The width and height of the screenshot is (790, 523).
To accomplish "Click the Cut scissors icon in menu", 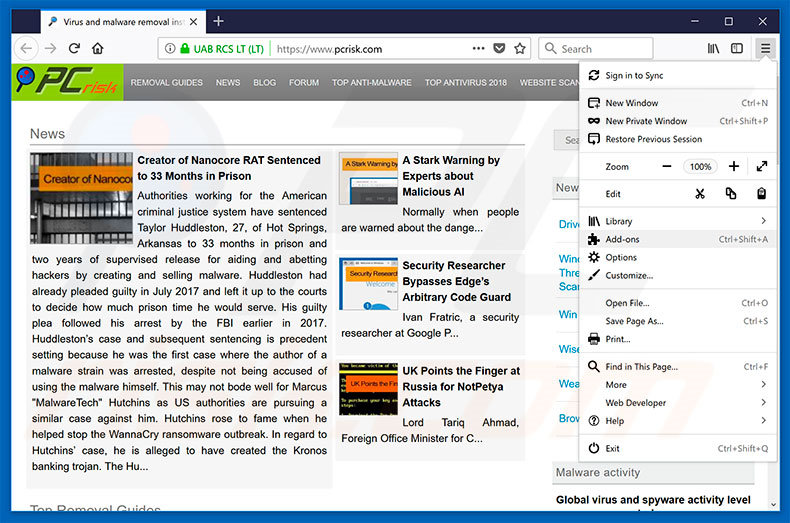I will tap(700, 194).
